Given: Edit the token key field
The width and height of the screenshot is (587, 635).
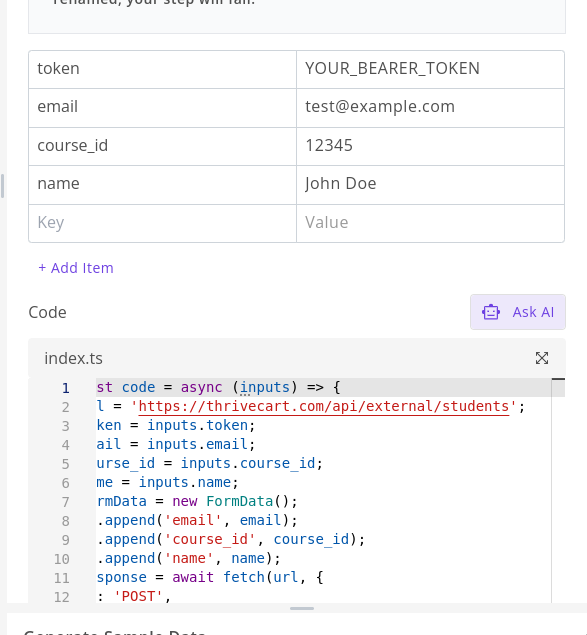Looking at the screenshot, I should (162, 69).
